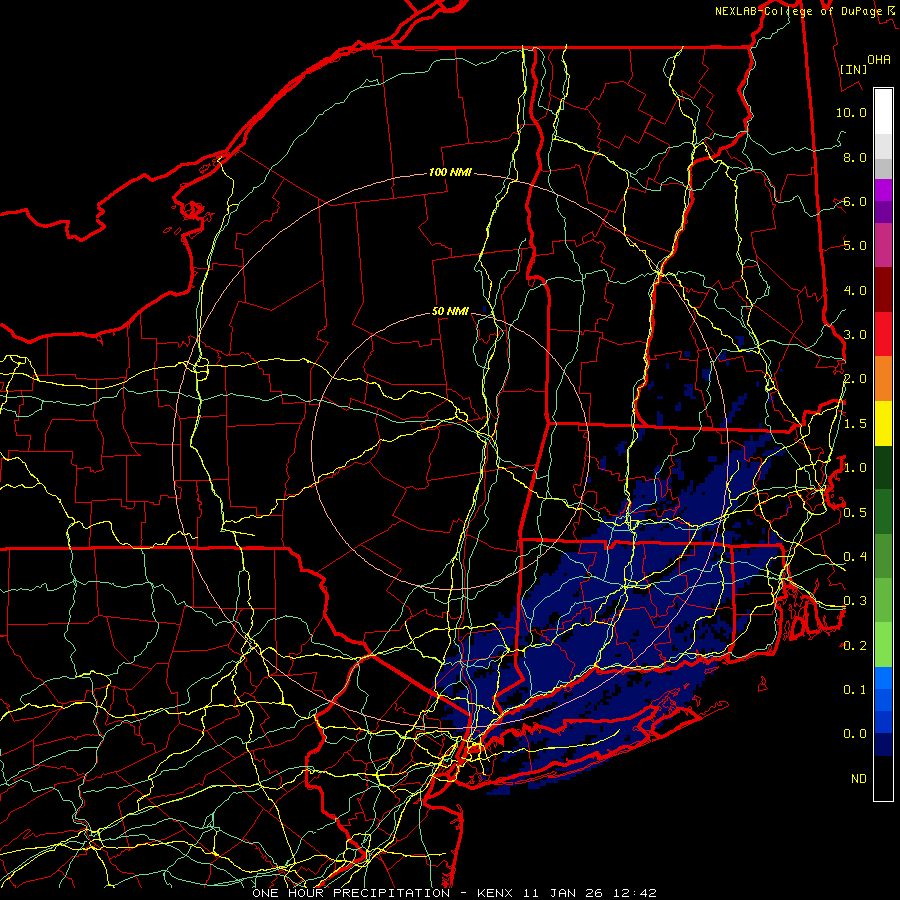
Task: Click the 2.0 legend value
Action: (855, 379)
